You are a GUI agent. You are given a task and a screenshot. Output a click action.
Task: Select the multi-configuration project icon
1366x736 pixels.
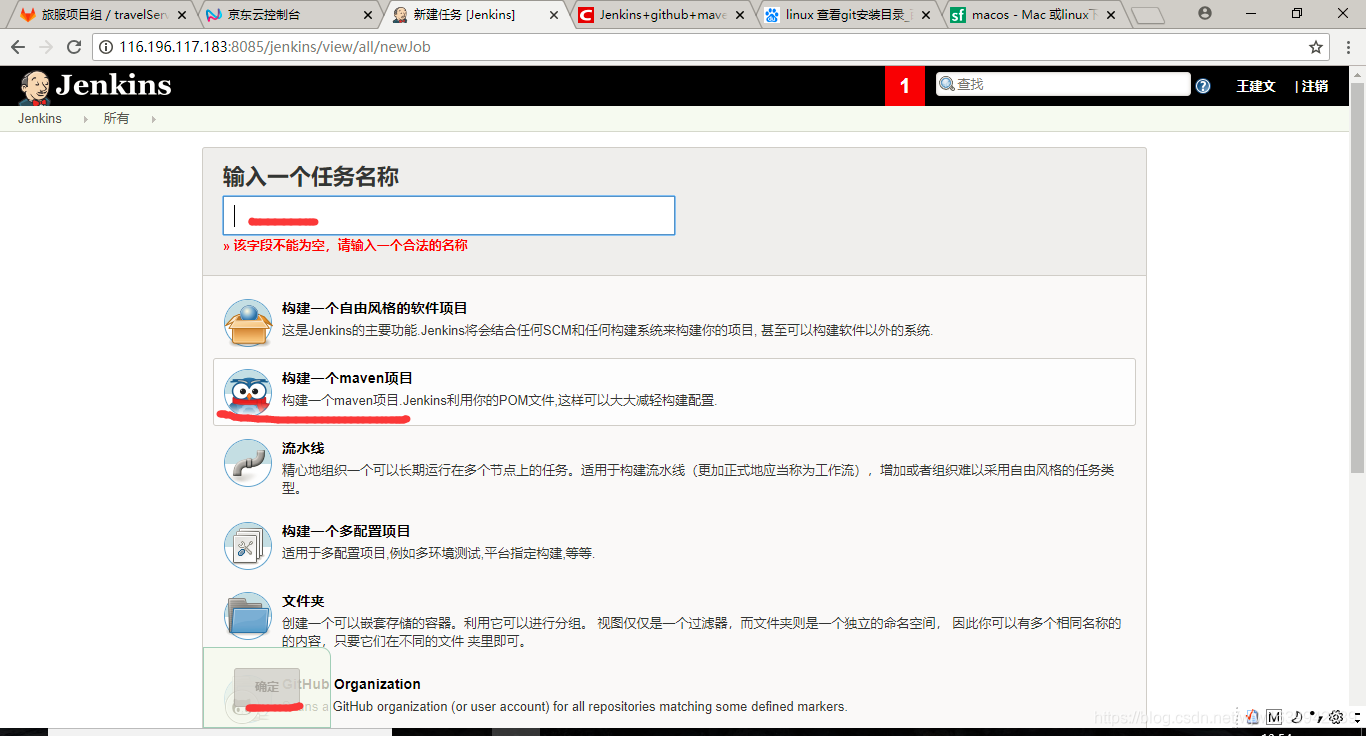[248, 546]
